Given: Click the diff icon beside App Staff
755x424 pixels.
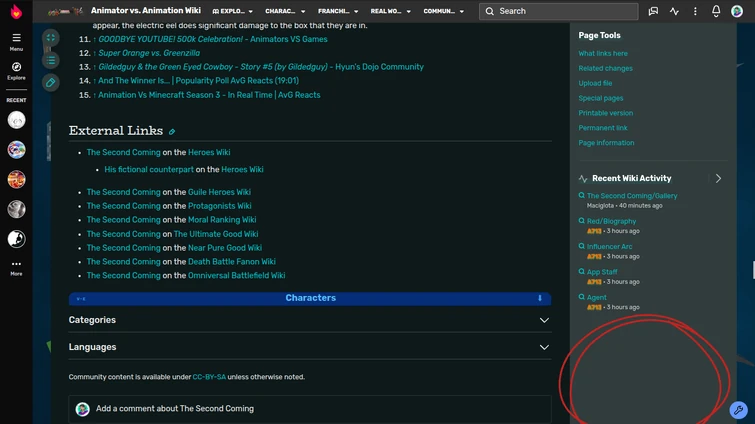Looking at the screenshot, I should click(582, 271).
